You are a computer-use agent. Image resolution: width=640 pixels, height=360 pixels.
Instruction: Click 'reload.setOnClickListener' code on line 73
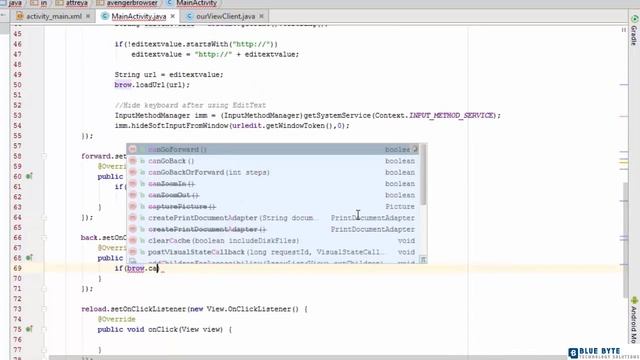click(x=133, y=309)
